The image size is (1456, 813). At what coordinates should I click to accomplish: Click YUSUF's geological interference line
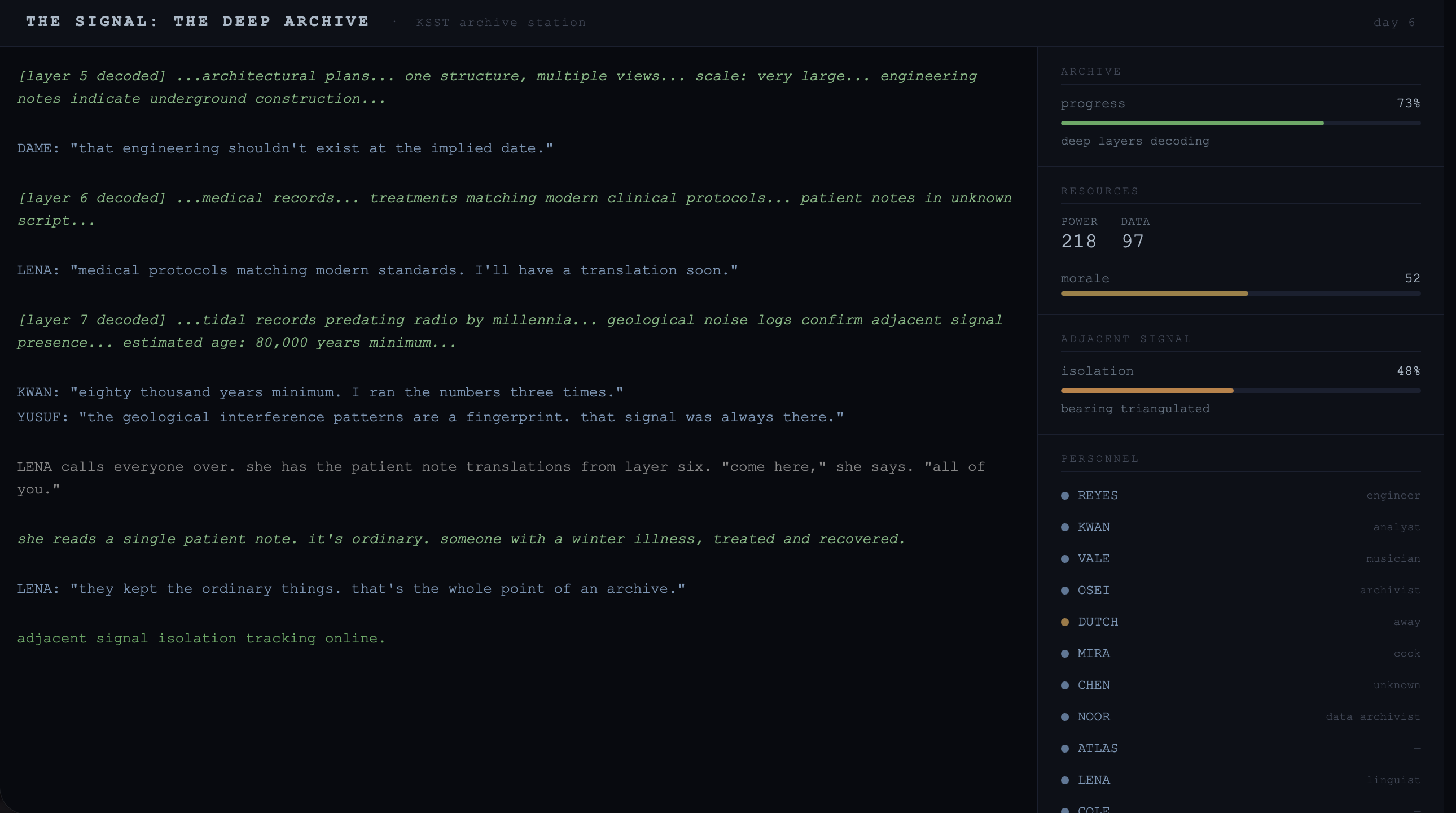(x=430, y=417)
